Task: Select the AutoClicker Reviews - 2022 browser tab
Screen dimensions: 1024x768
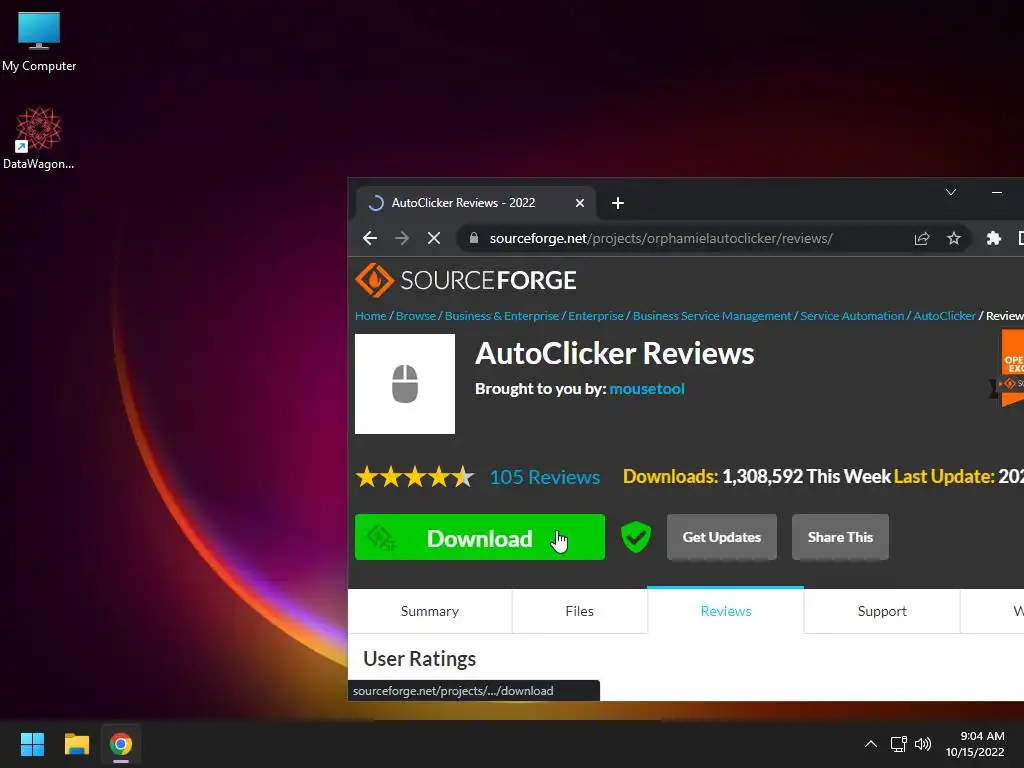Action: 475,203
